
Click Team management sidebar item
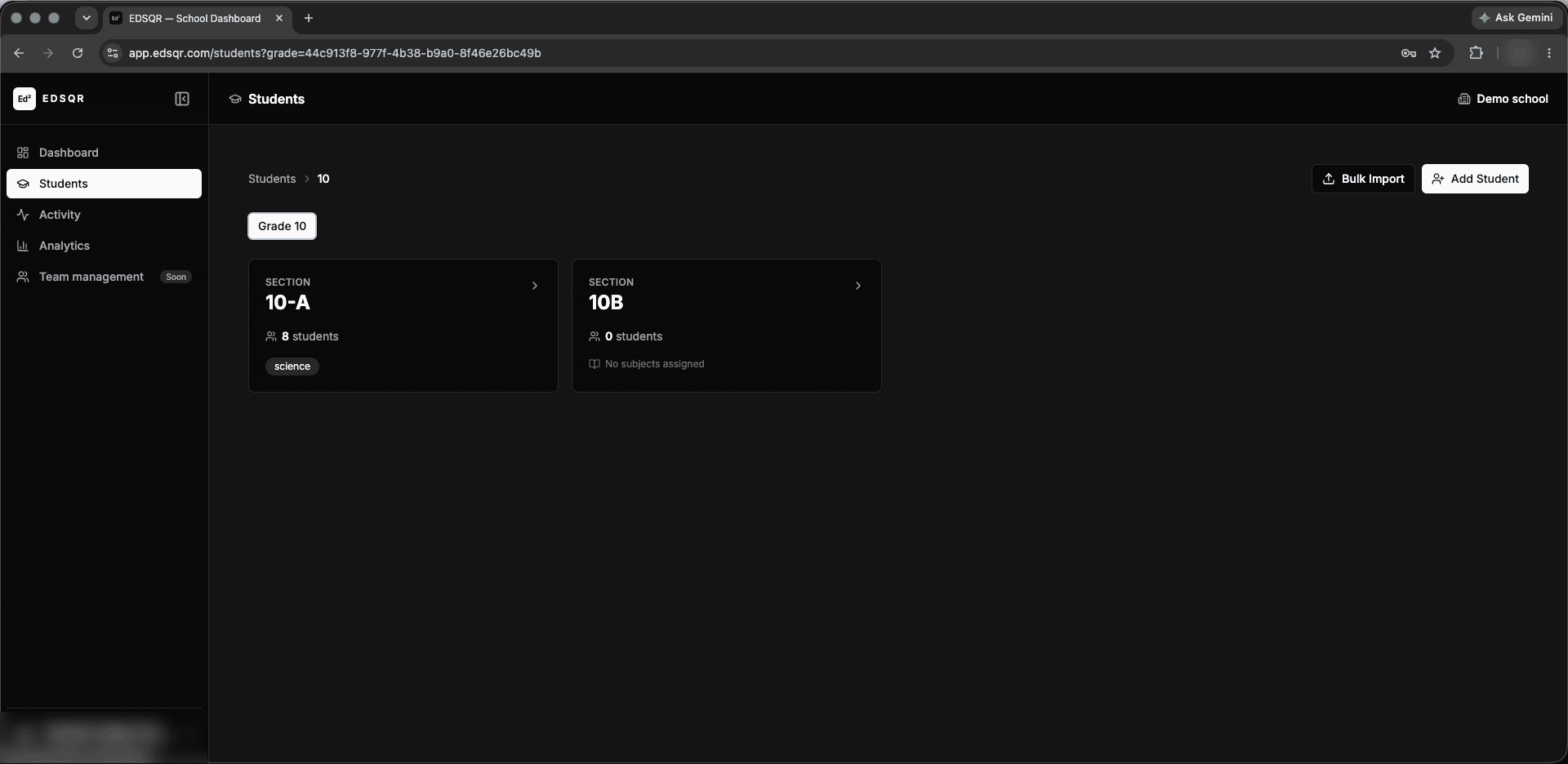coord(104,277)
